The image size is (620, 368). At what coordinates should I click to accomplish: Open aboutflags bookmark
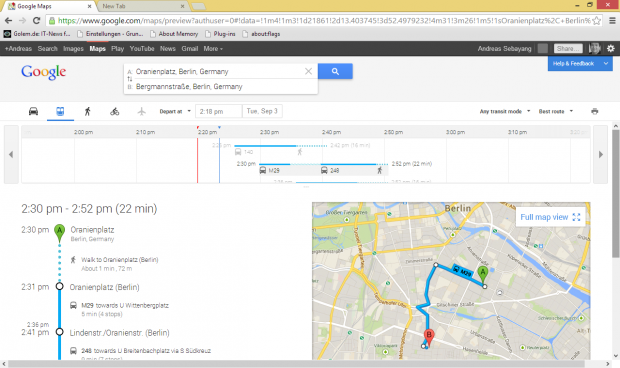click(x=261, y=34)
